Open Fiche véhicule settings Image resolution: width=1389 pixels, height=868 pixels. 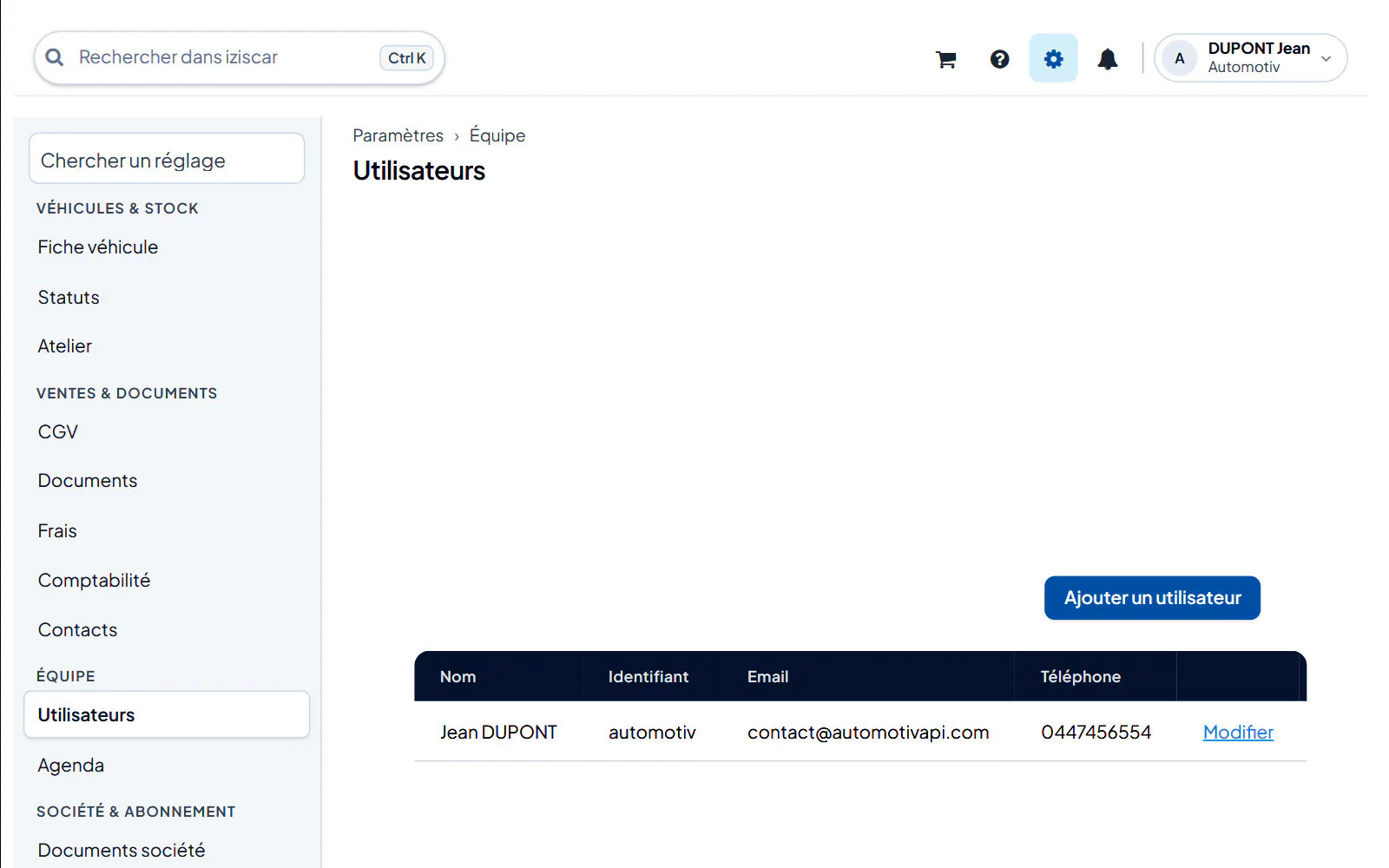point(98,247)
